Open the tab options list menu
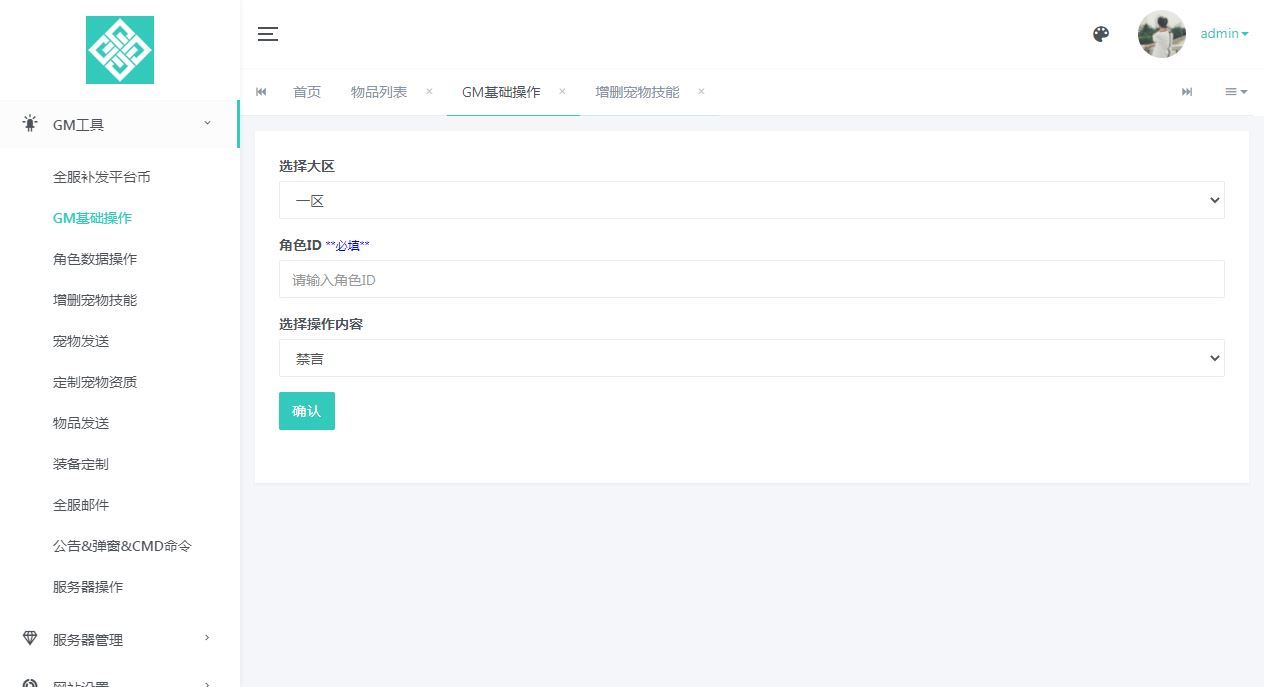1264x687 pixels. (1236, 92)
